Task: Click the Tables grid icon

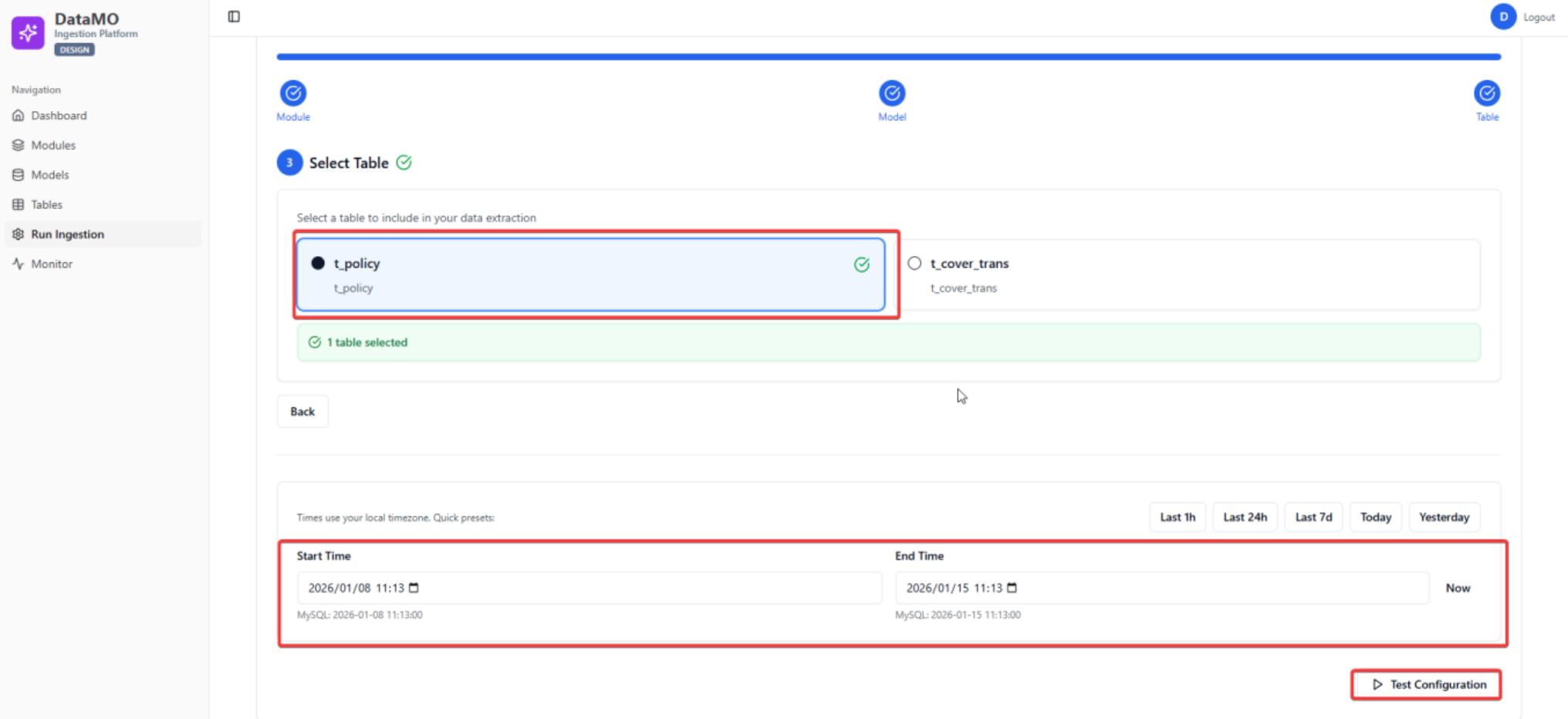Action: click(x=19, y=204)
